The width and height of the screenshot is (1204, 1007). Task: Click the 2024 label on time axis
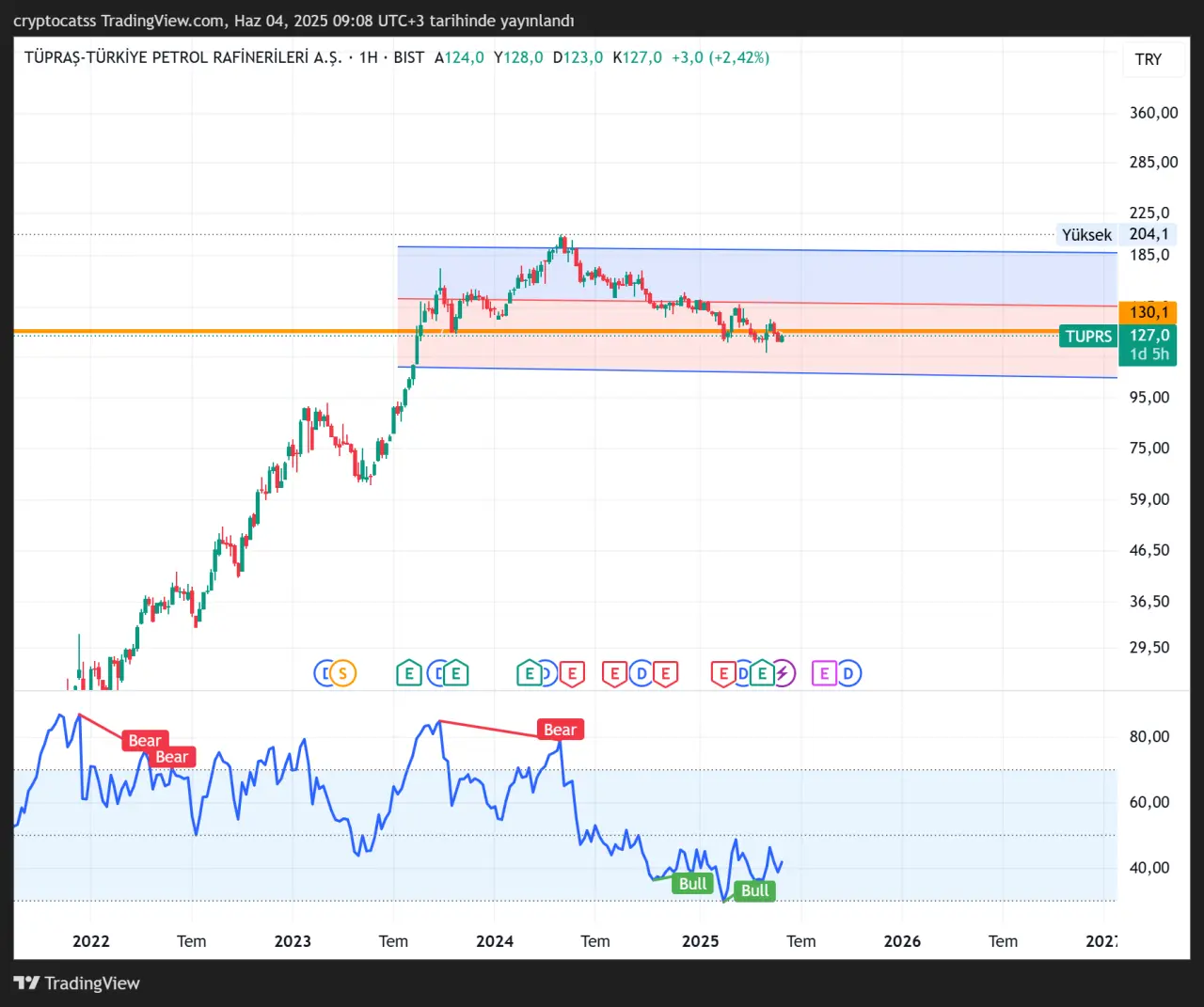point(495,941)
